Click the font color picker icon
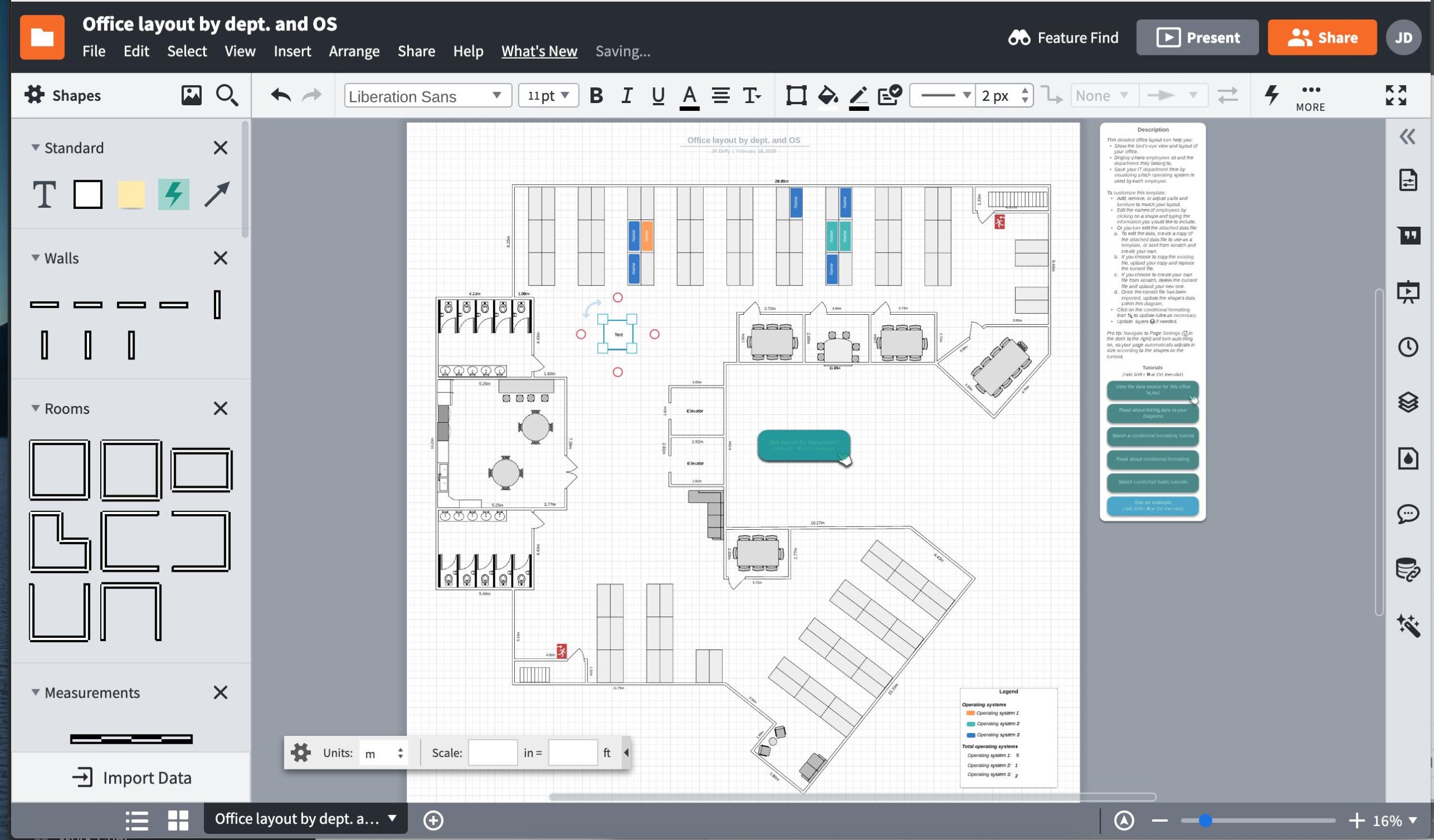 click(x=689, y=95)
